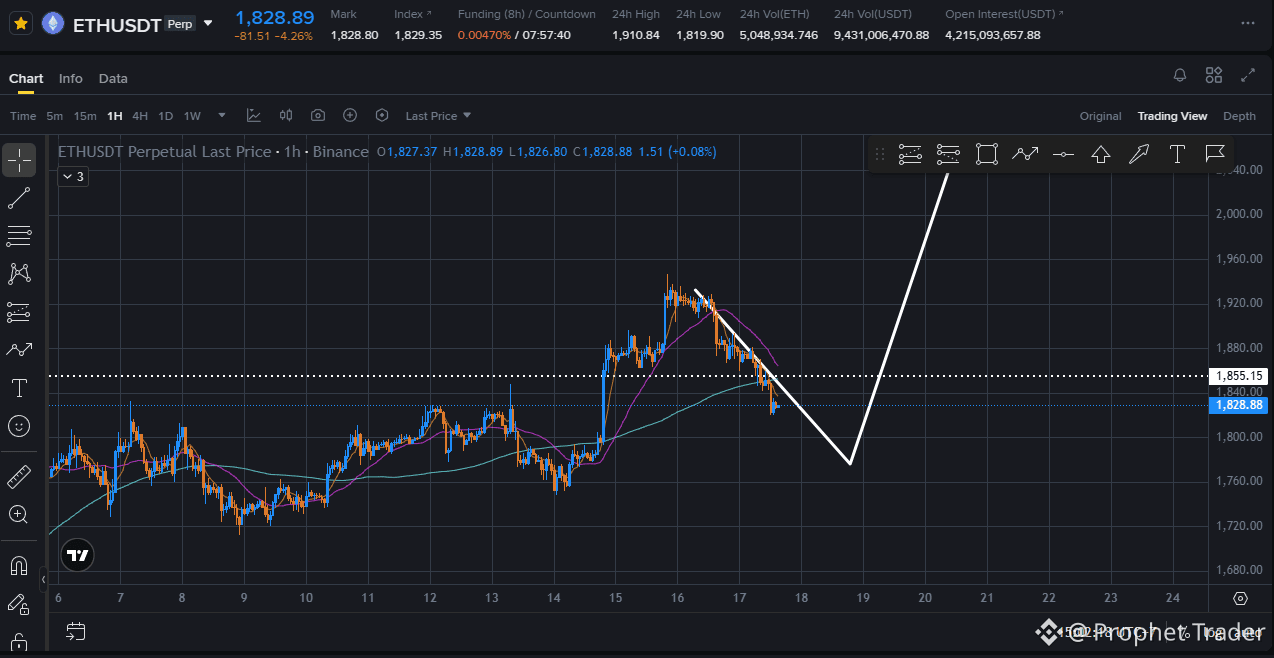The height and width of the screenshot is (658, 1274).
Task: Select the 15m timeframe
Action: [x=85, y=116]
